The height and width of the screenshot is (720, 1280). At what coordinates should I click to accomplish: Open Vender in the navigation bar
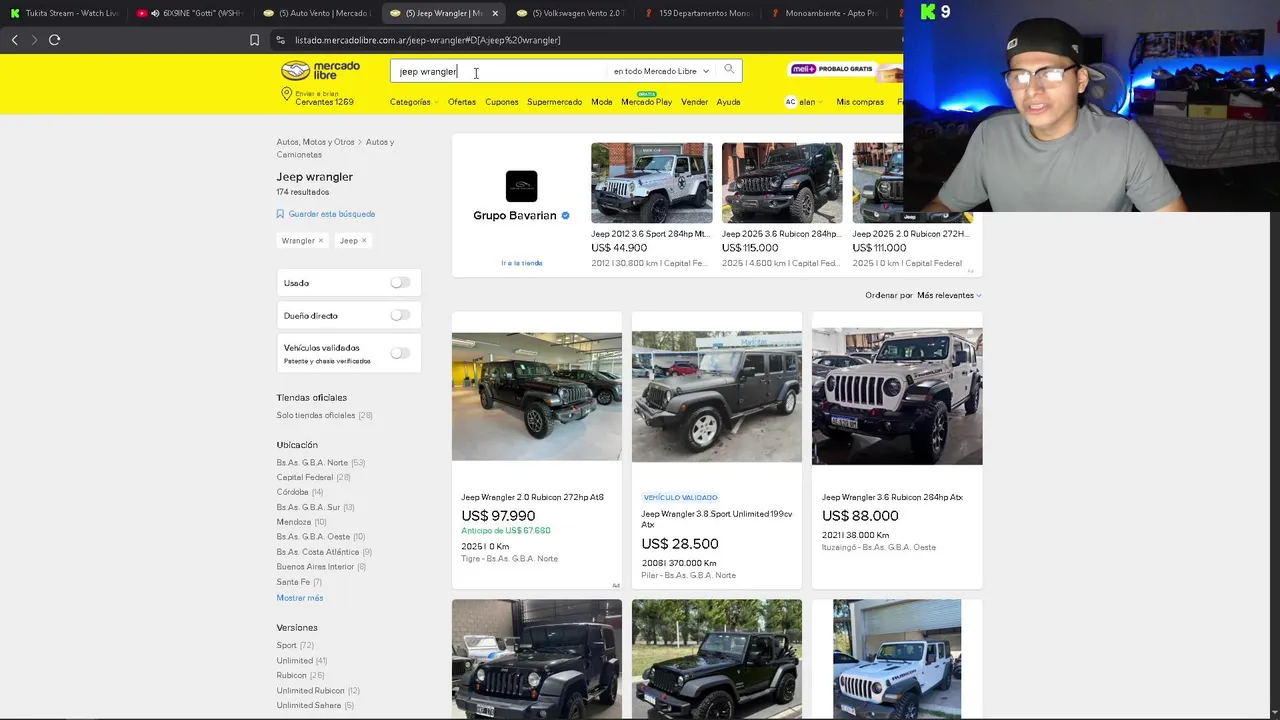tap(694, 102)
